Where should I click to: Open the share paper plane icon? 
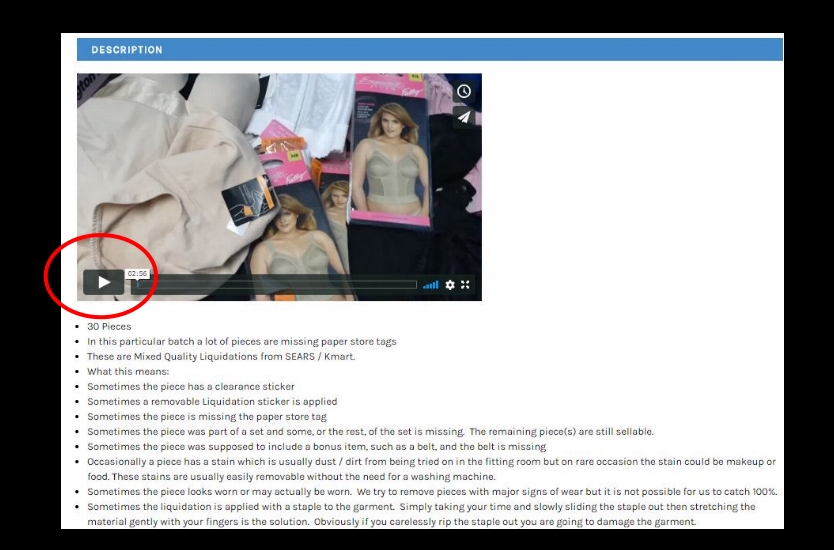pyautogui.click(x=464, y=117)
